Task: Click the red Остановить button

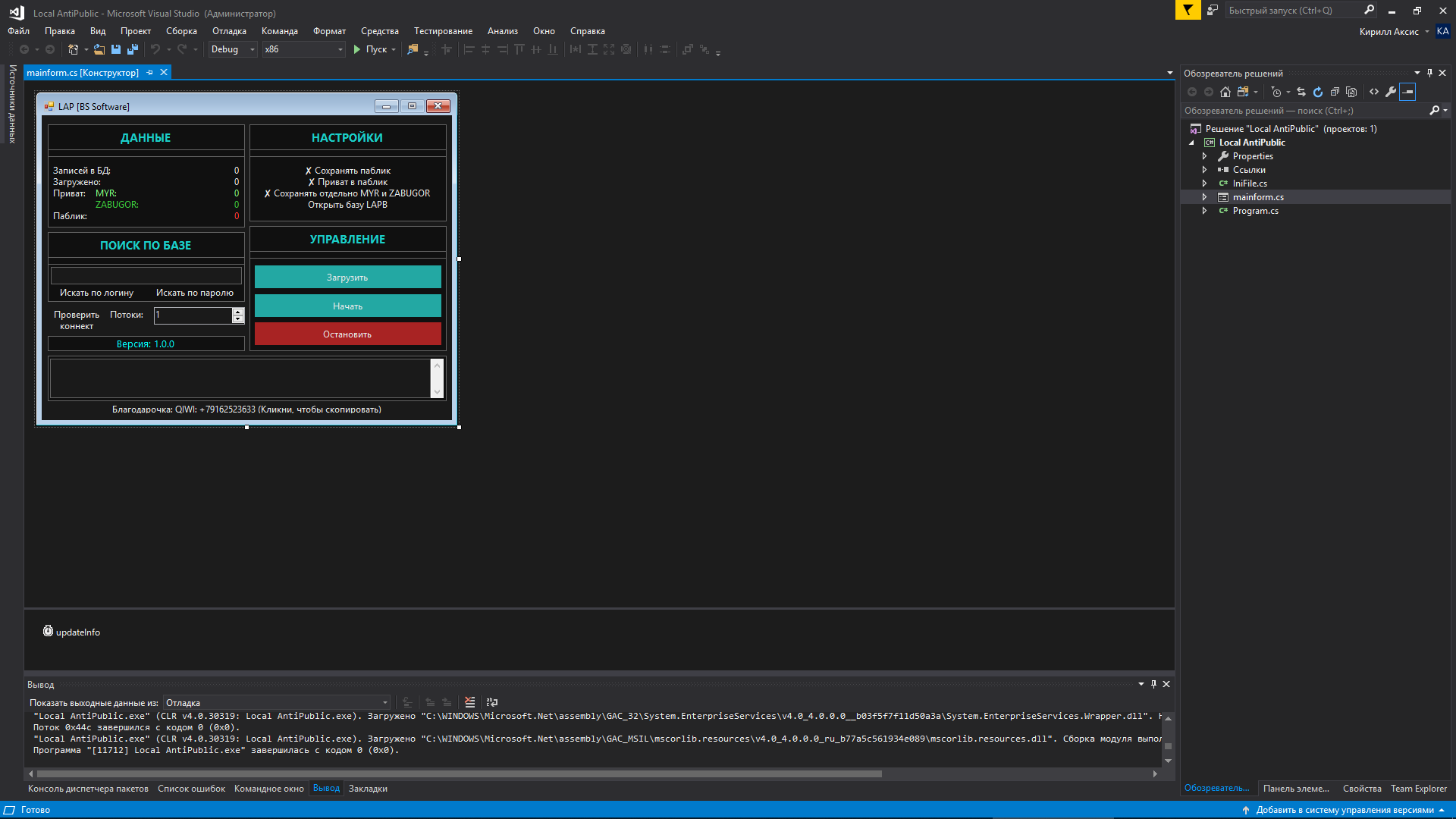Action: coord(347,334)
